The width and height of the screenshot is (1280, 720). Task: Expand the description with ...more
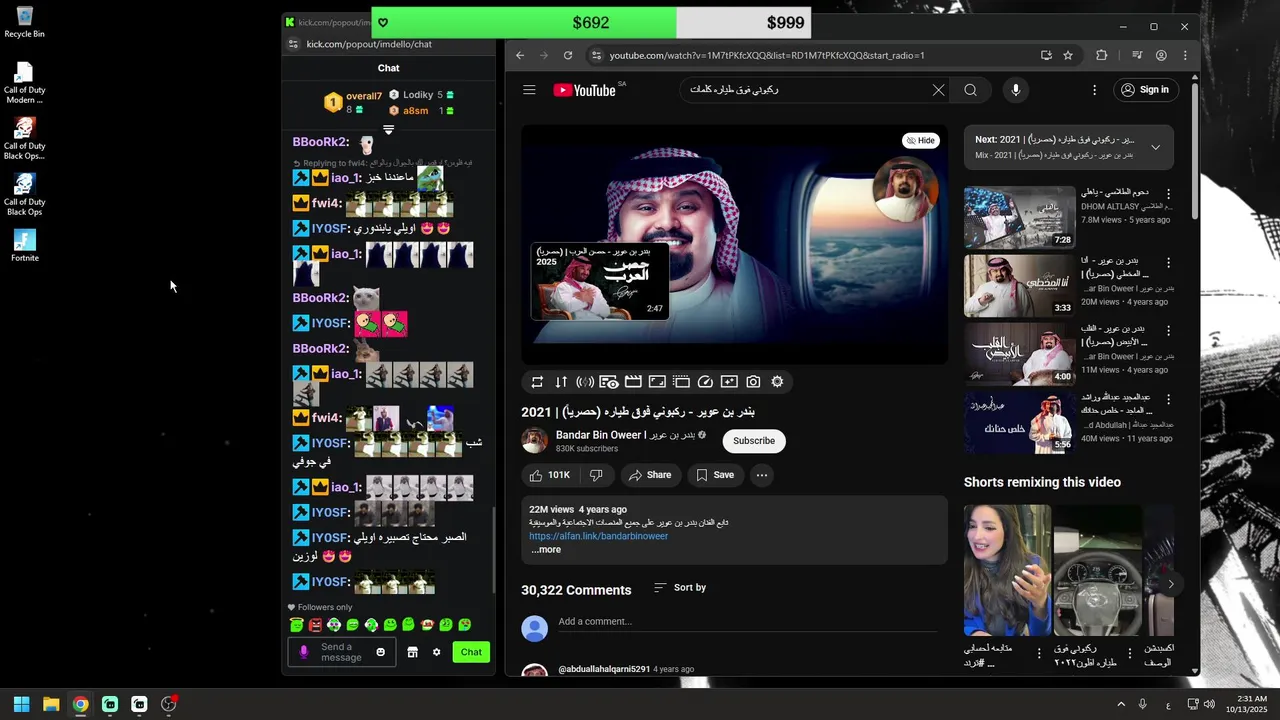546,550
